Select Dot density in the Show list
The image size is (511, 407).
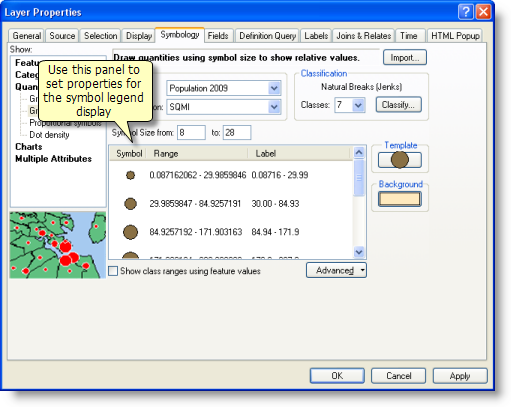click(x=49, y=135)
